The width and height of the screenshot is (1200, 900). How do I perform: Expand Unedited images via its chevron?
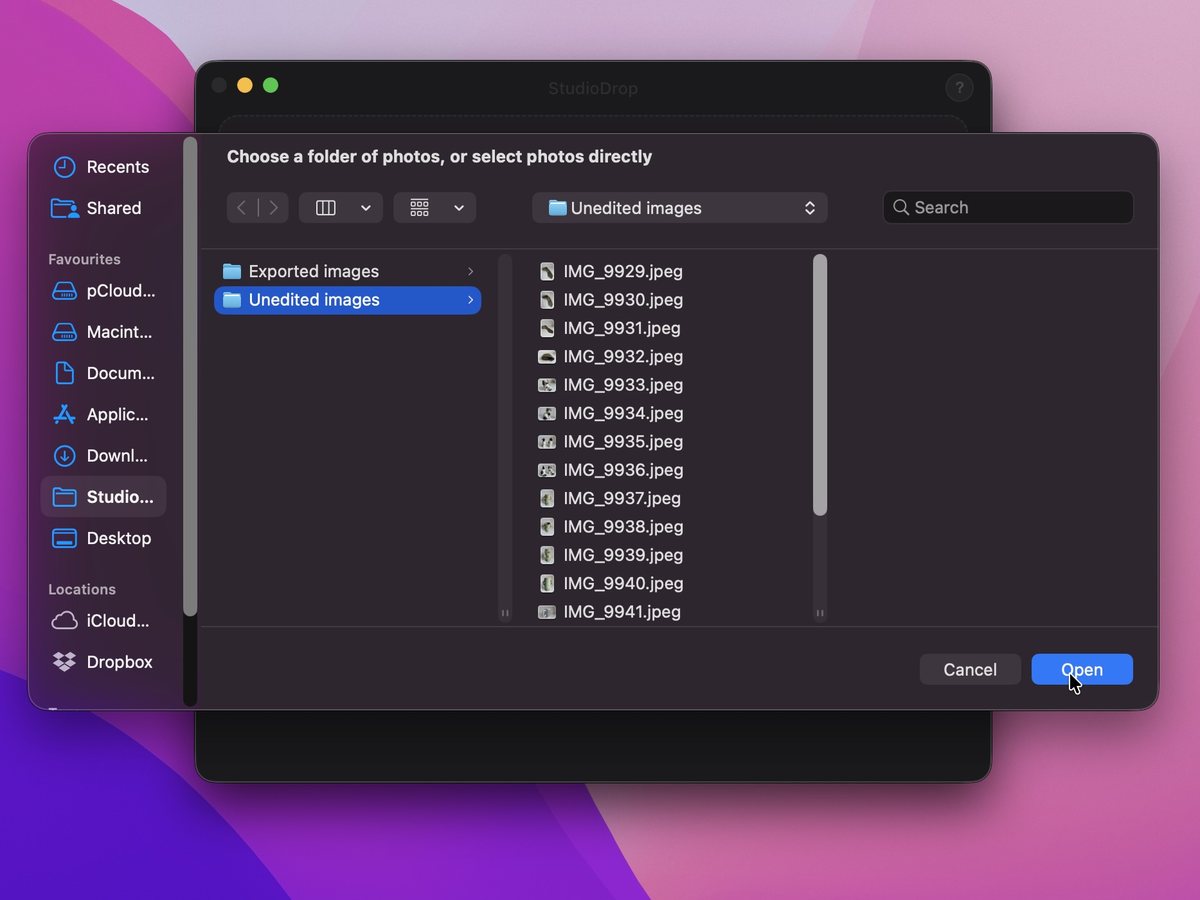click(470, 300)
